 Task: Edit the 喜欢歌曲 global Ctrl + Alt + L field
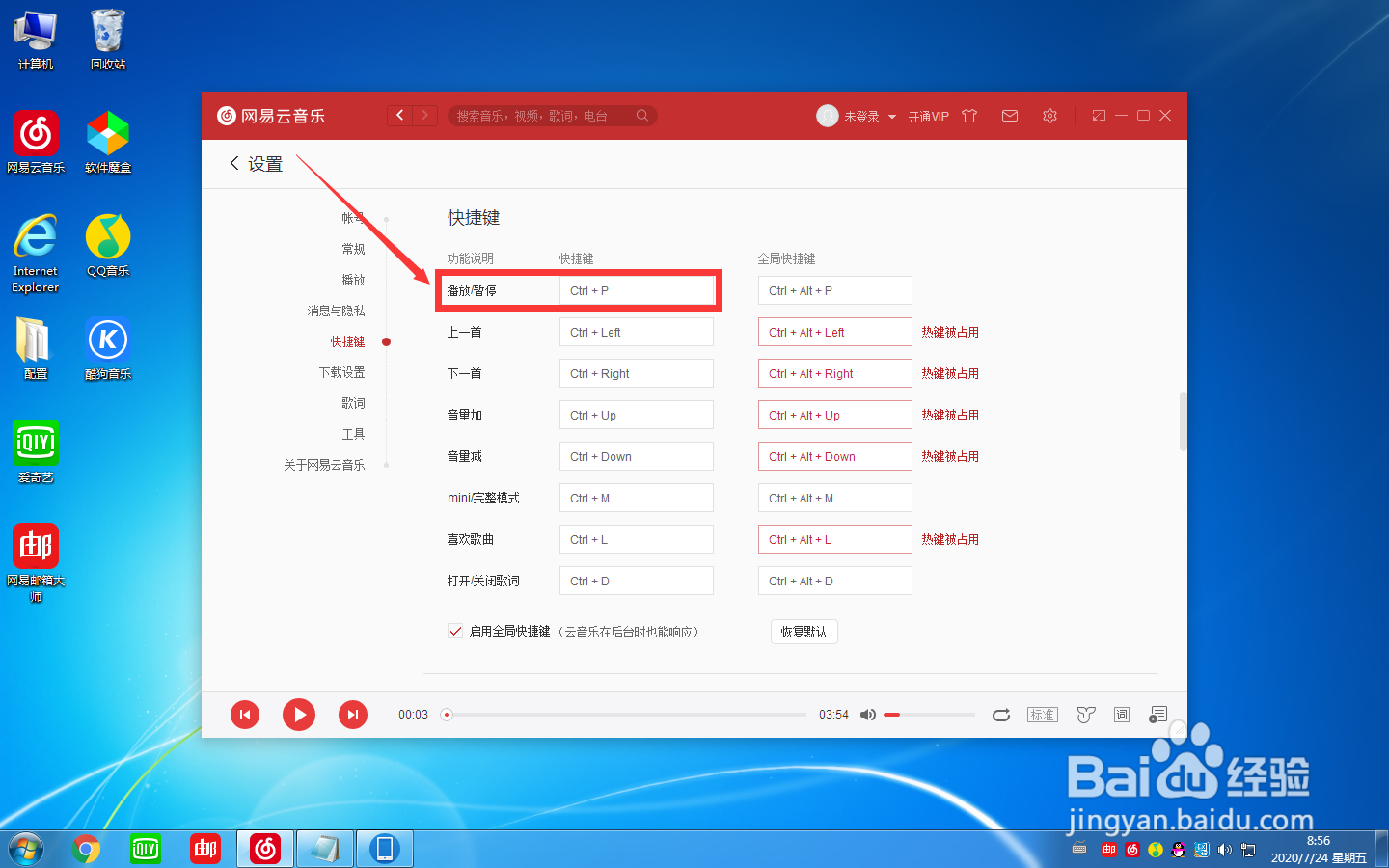(835, 539)
